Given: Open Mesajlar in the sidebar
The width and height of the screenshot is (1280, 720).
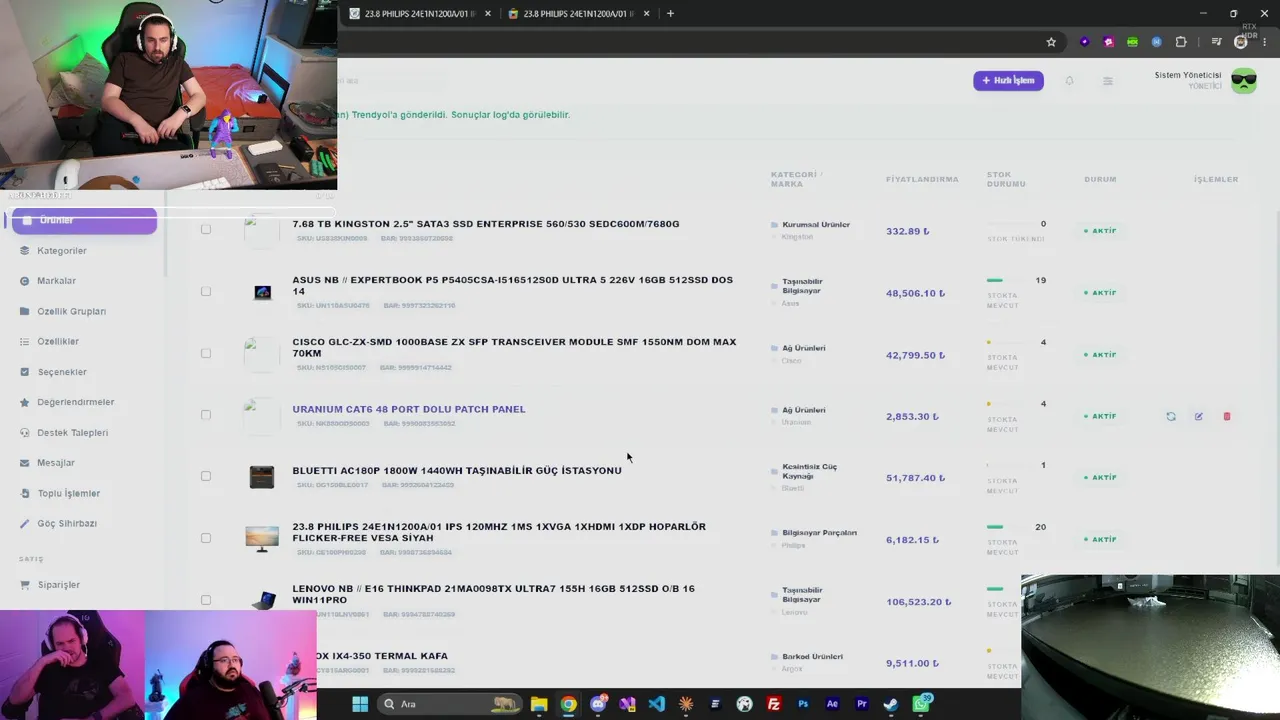Looking at the screenshot, I should (x=56, y=463).
